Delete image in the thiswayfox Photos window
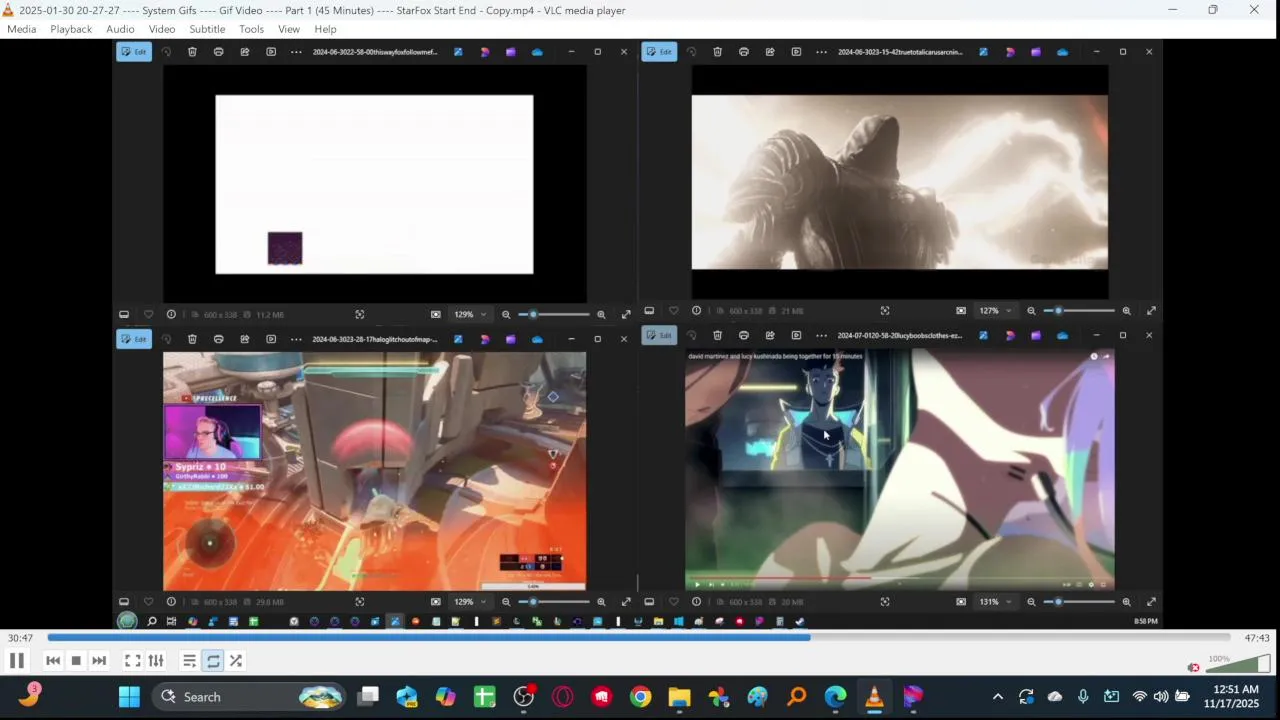The width and height of the screenshot is (1280, 720). point(192,52)
